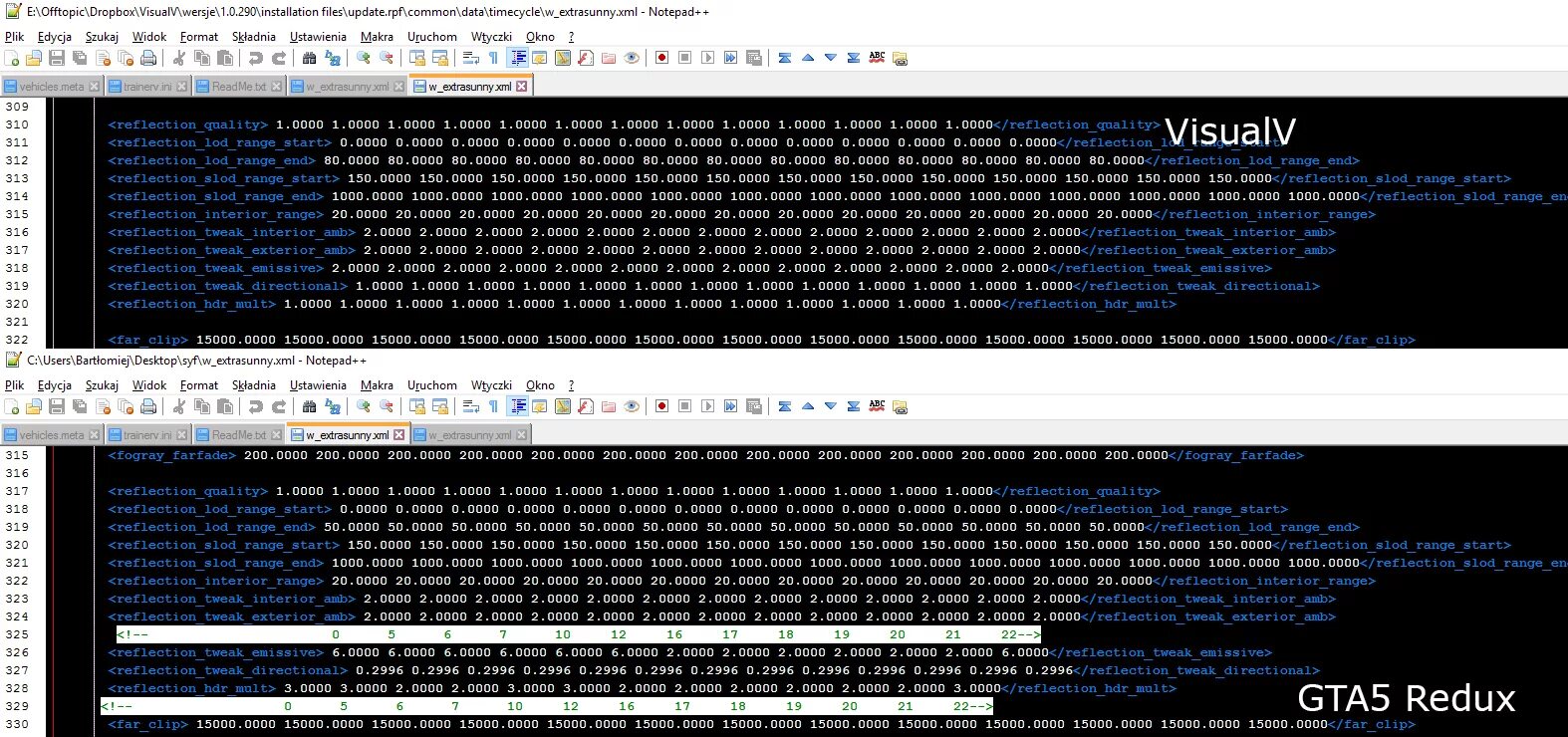This screenshot has width=1568, height=737.
Task: Open Składnia menu in top window
Action: click(x=254, y=37)
